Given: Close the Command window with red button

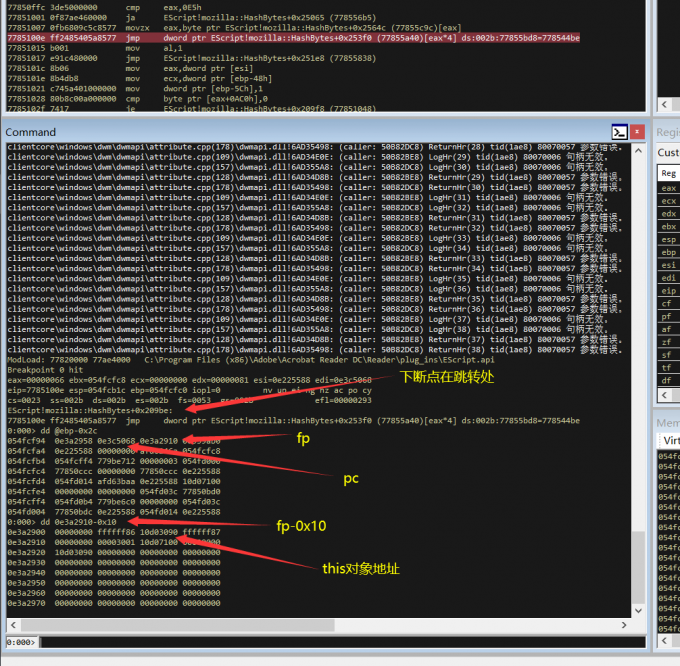Looking at the screenshot, I should point(637,132).
